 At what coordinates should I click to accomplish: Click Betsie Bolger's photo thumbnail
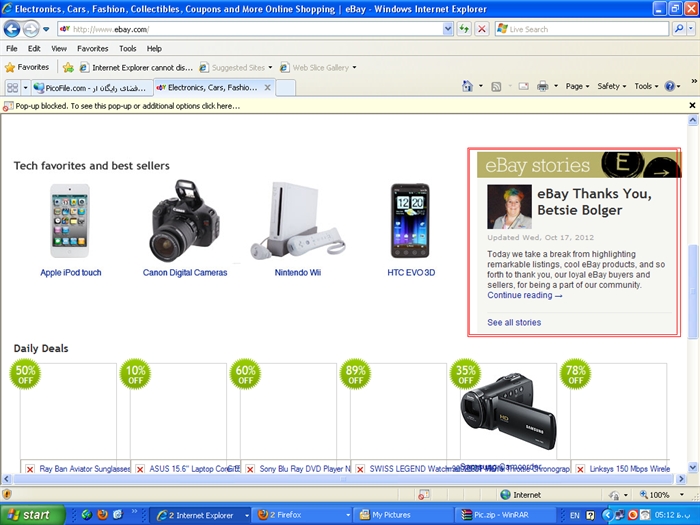coord(509,207)
